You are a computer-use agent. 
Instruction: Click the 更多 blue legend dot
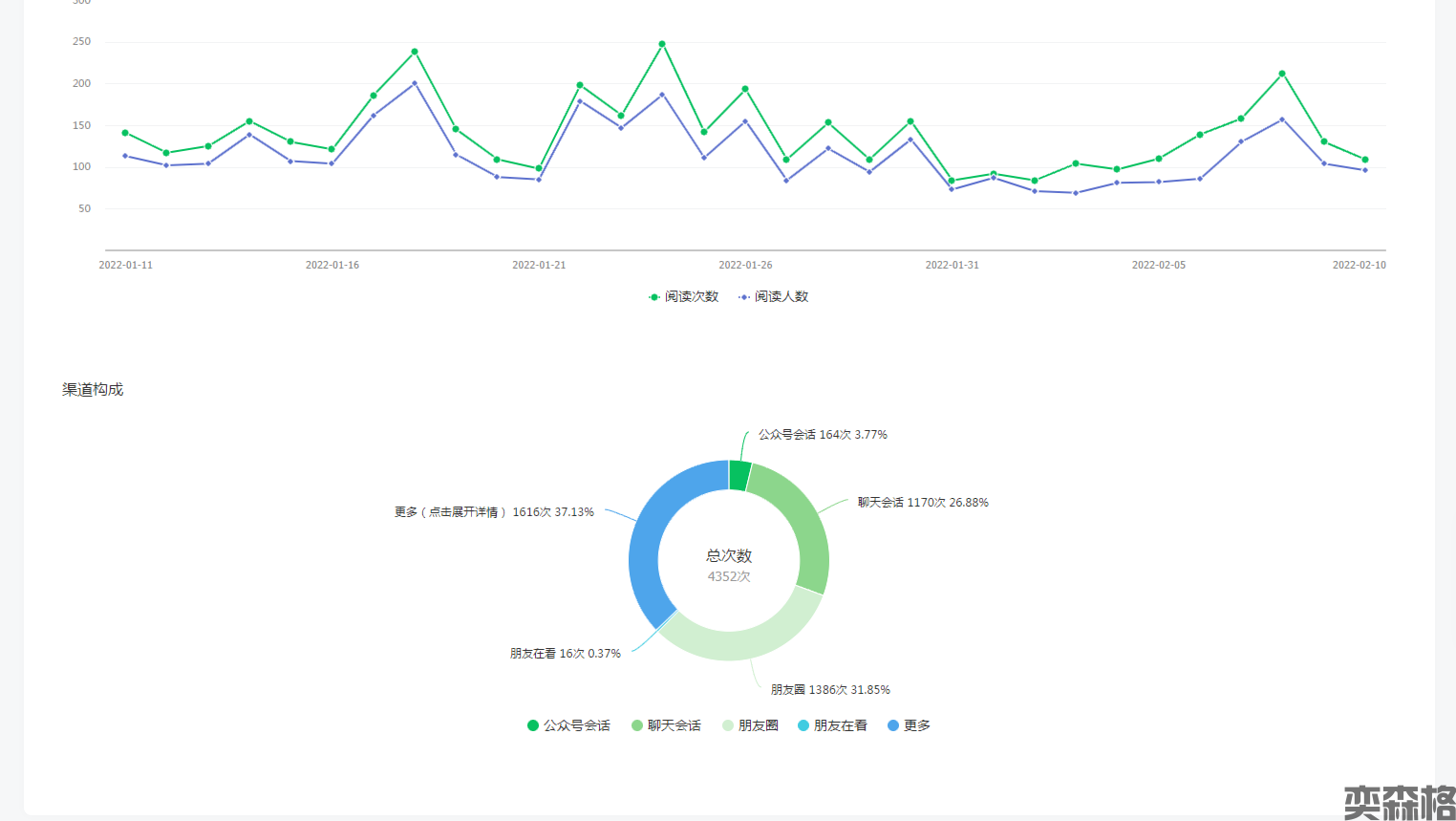click(893, 725)
